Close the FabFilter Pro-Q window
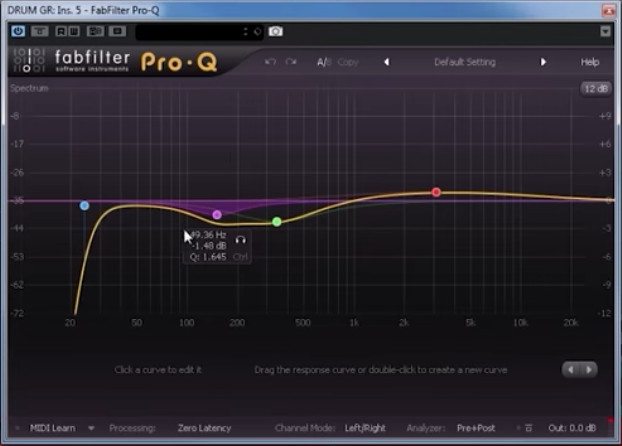Viewport: 622px width, 446px height. click(x=608, y=10)
